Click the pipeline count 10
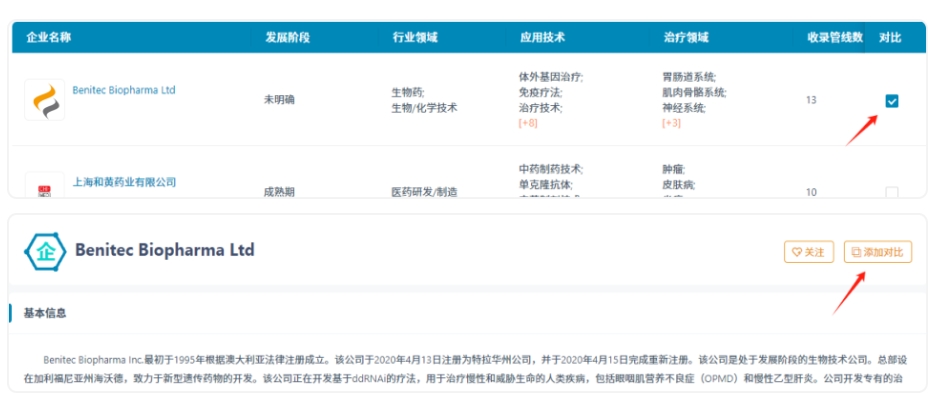This screenshot has height=400, width=939. (x=811, y=192)
